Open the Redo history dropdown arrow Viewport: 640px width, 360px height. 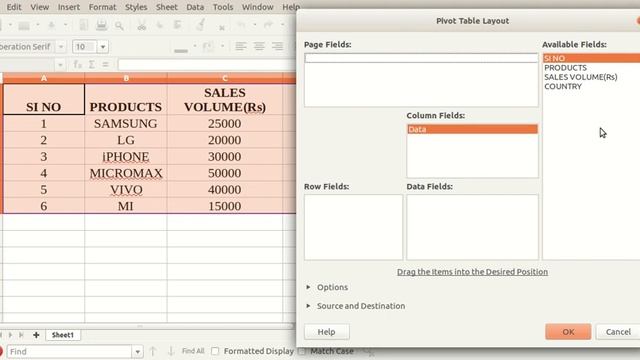[x=282, y=25]
